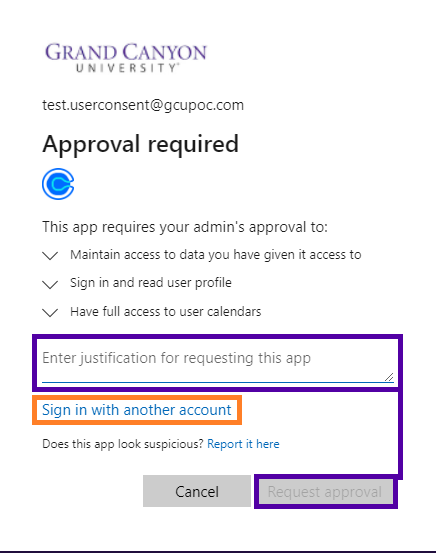Click the 'Approval required' heading

[x=140, y=144]
